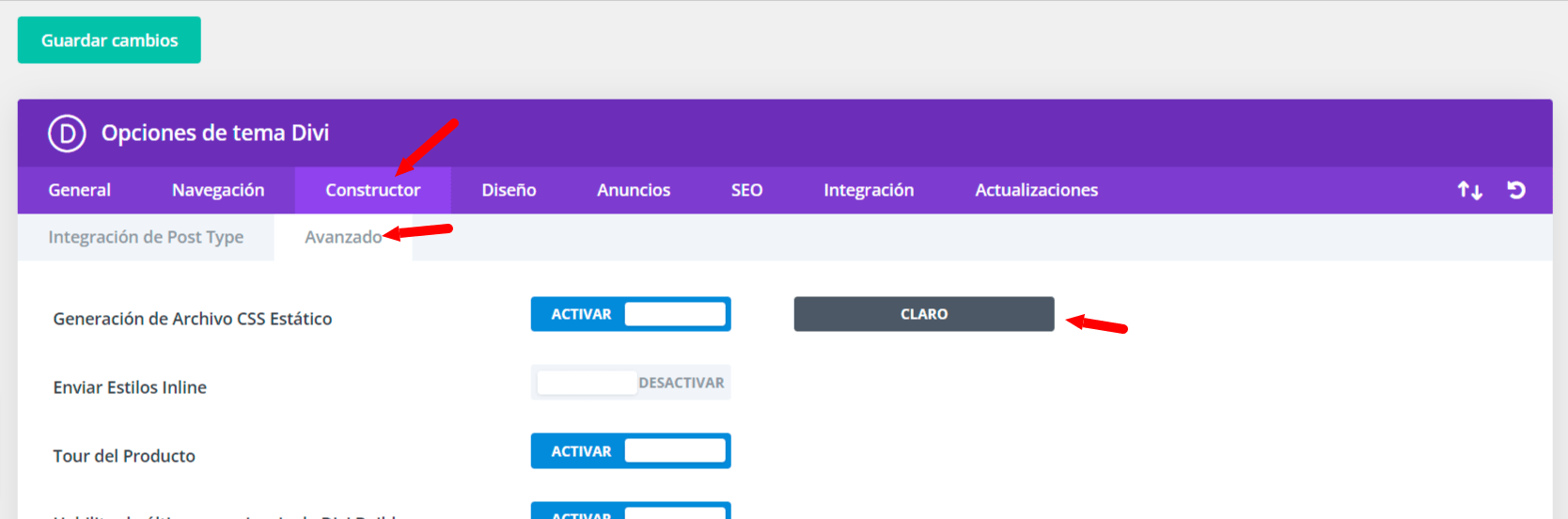Open the Anuncios tab
This screenshot has width=1568, height=519.
click(x=634, y=190)
